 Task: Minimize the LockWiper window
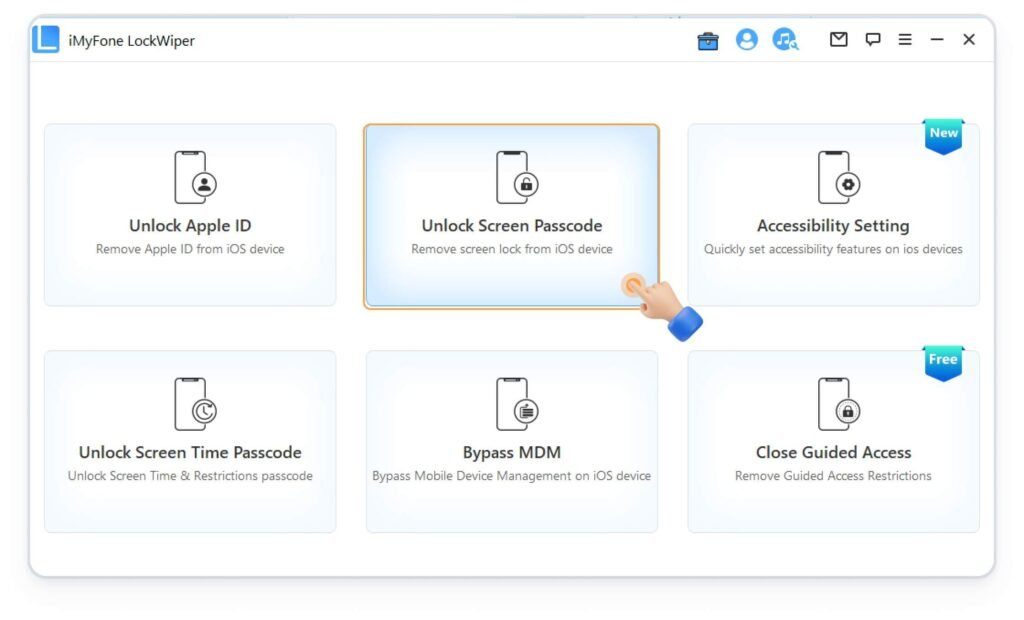(x=937, y=40)
